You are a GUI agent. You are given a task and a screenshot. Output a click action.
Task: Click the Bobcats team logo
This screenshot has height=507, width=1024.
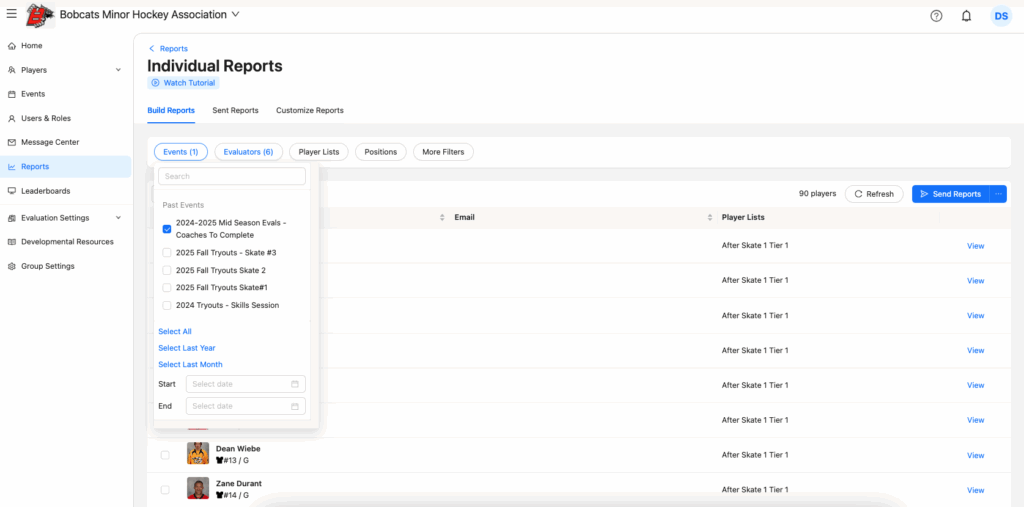point(40,15)
